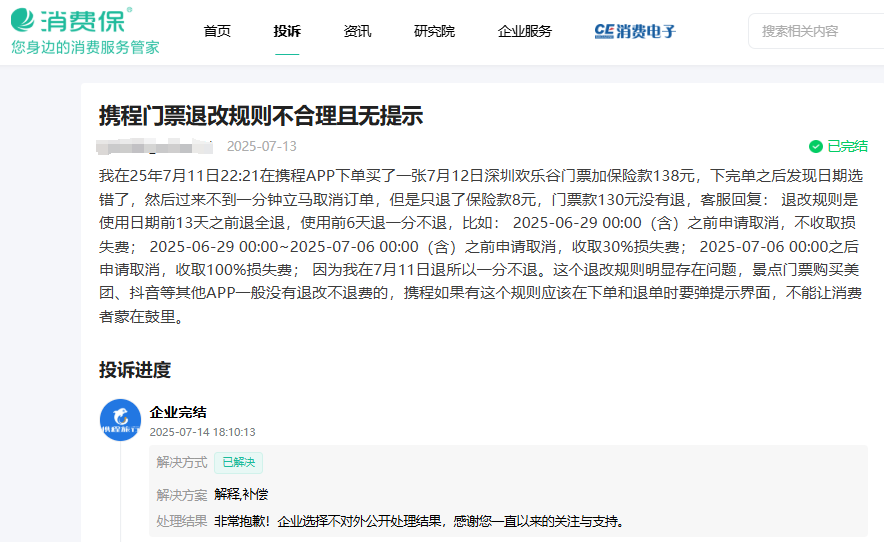The image size is (884, 542).
Task: Click the complaint title 携程门票退改规则不合理且无提示
Action: (261, 116)
